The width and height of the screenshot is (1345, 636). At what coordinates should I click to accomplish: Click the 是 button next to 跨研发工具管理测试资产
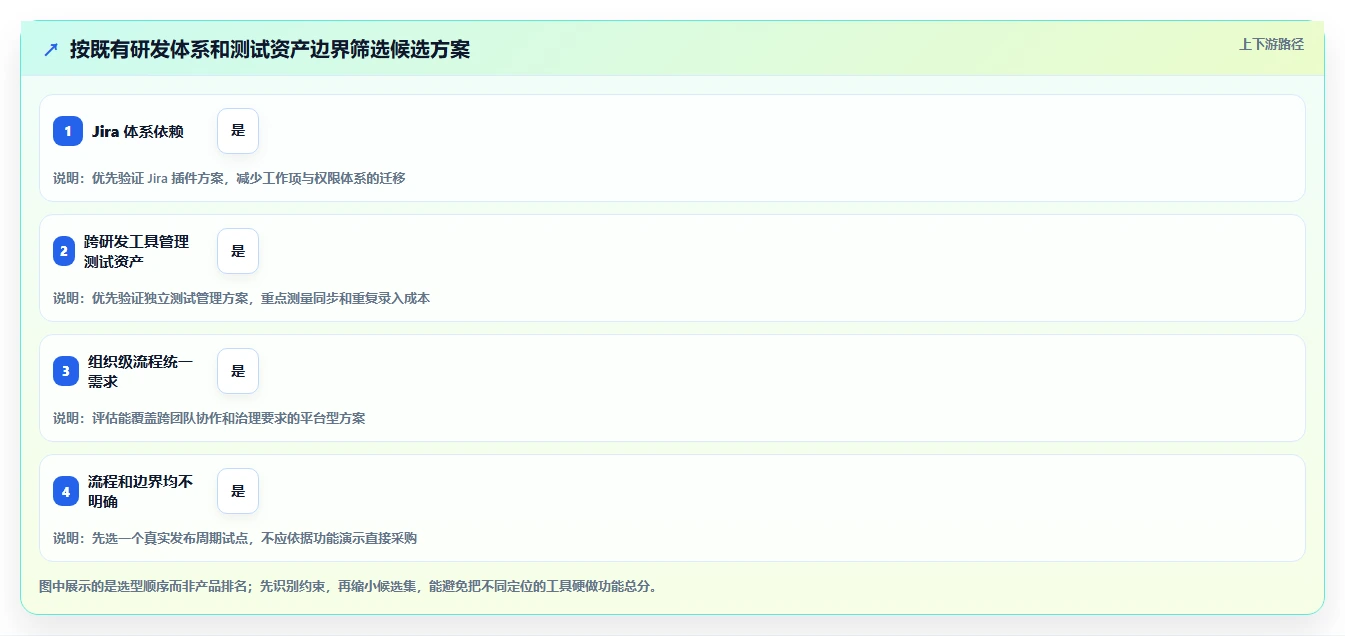[x=238, y=251]
